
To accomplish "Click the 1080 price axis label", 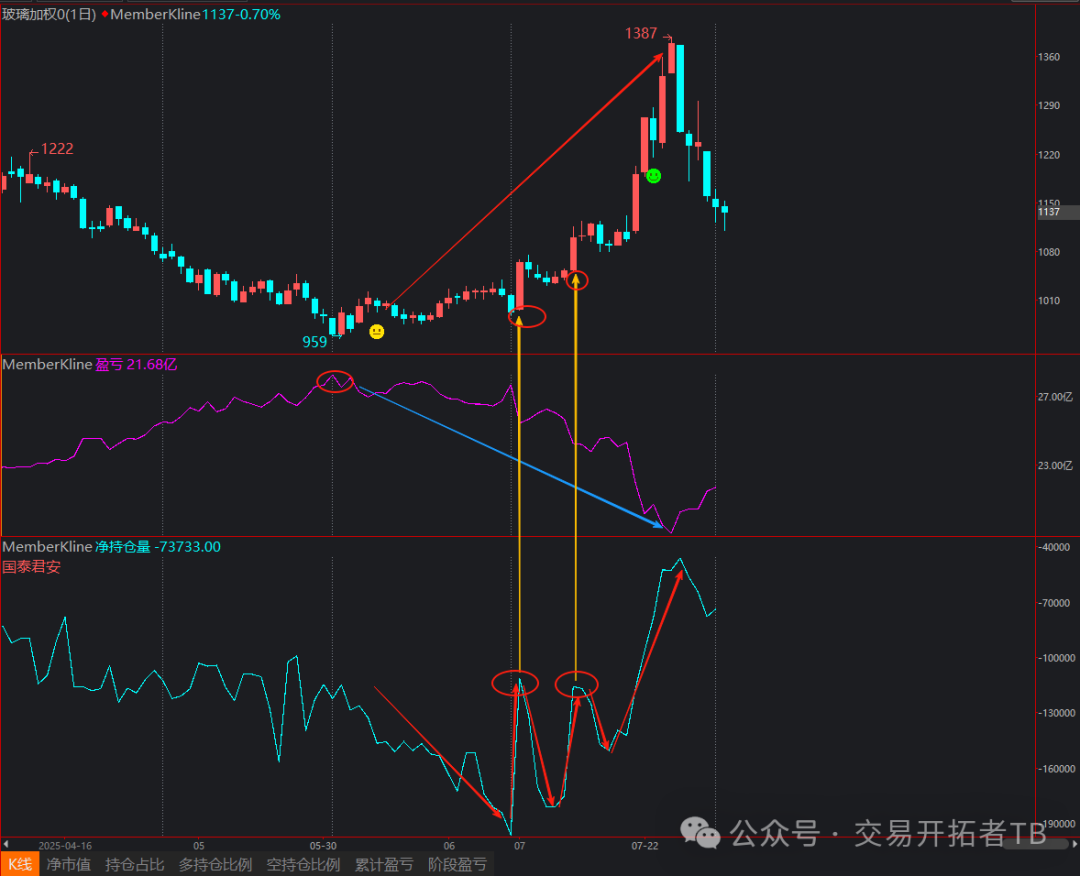I will point(1049,252).
